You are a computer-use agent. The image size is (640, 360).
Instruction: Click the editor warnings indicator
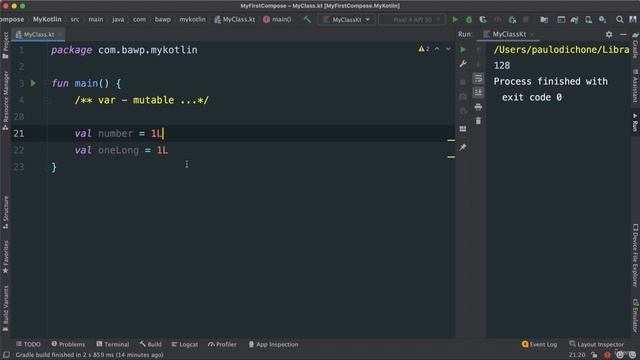coord(424,49)
